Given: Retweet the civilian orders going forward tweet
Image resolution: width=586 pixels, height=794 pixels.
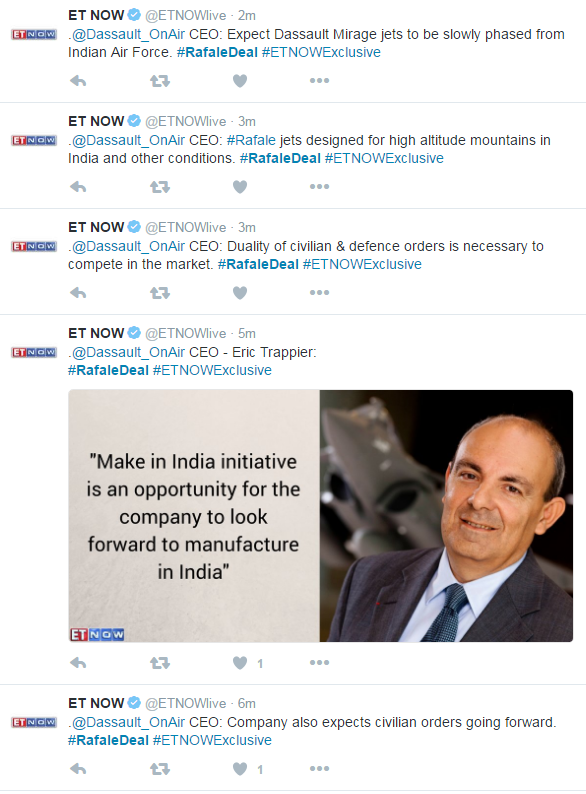Looking at the screenshot, I should point(160,769).
